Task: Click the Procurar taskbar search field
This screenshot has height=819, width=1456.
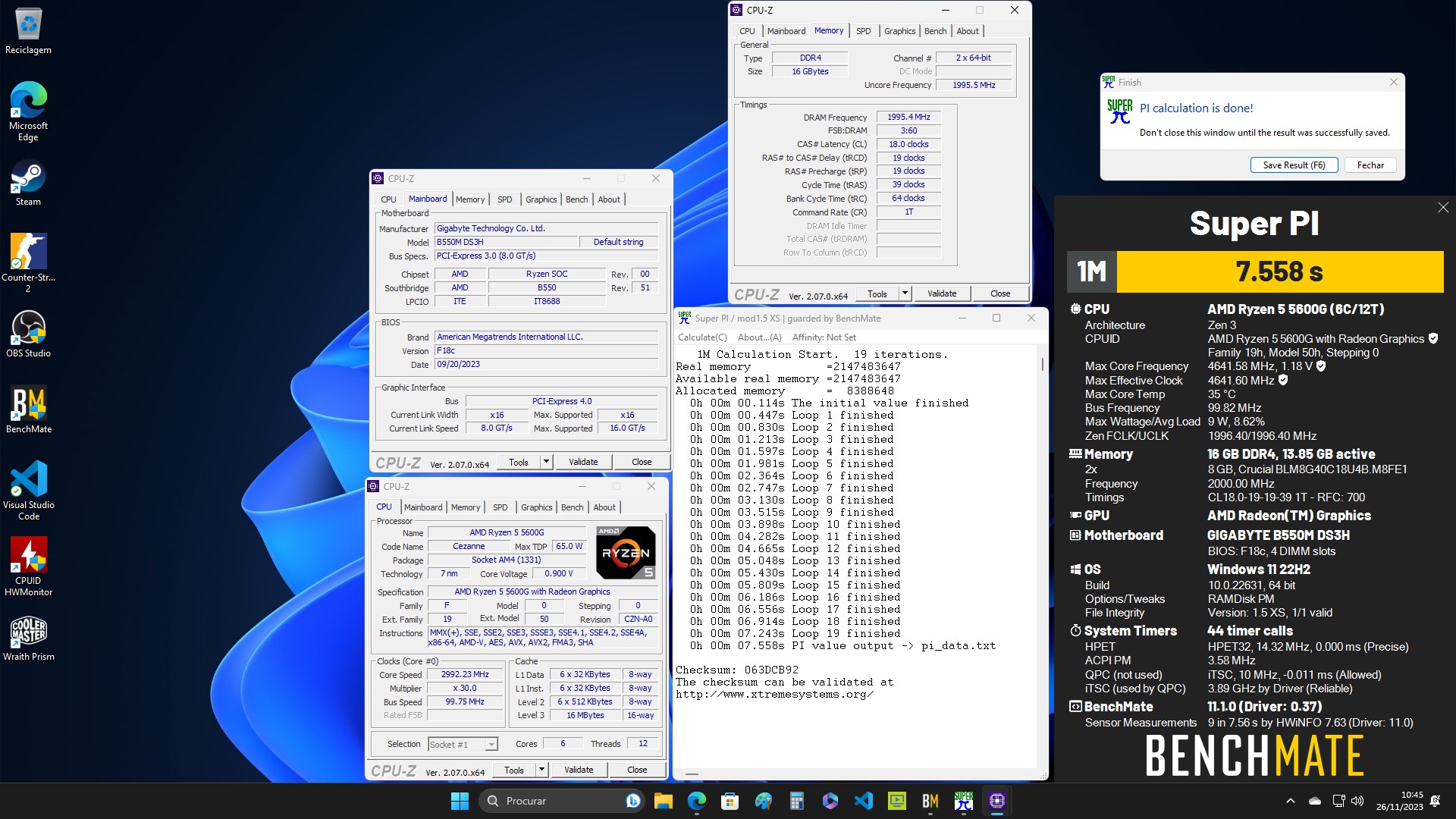Action: pyautogui.click(x=560, y=801)
